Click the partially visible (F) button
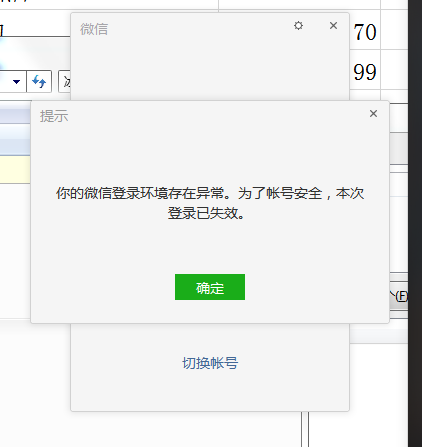The height and width of the screenshot is (447, 422). (x=399, y=296)
